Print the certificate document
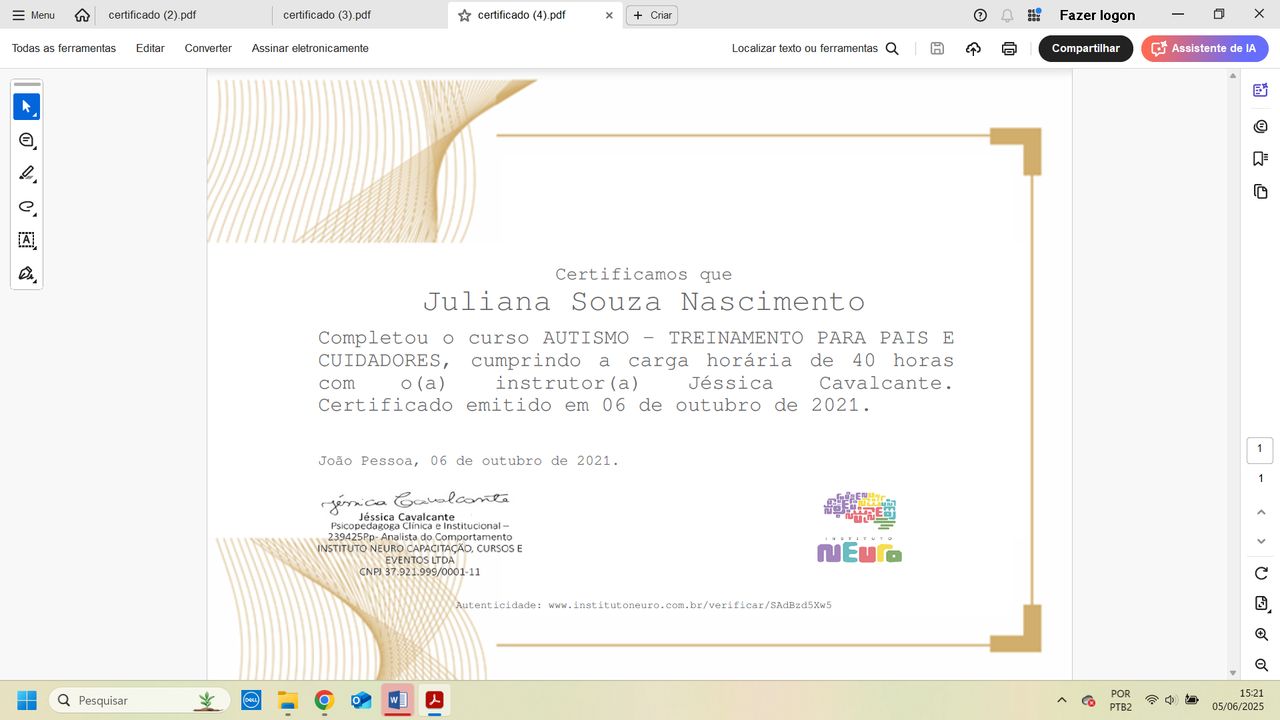The image size is (1280, 720). [1009, 48]
